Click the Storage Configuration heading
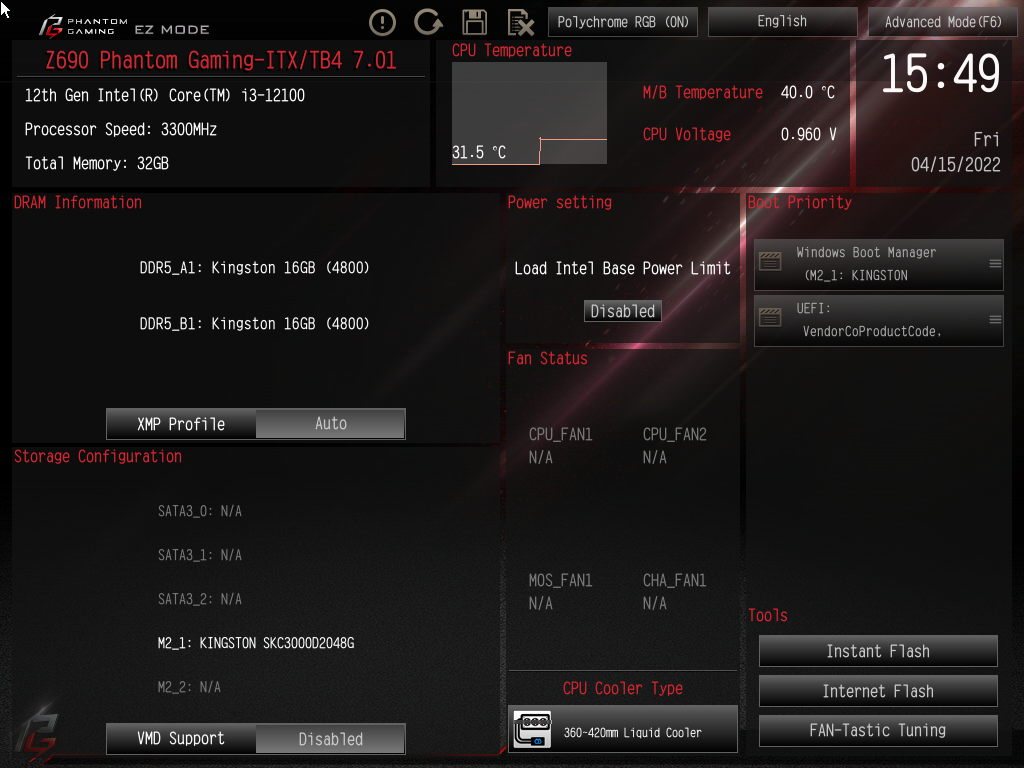 click(98, 456)
